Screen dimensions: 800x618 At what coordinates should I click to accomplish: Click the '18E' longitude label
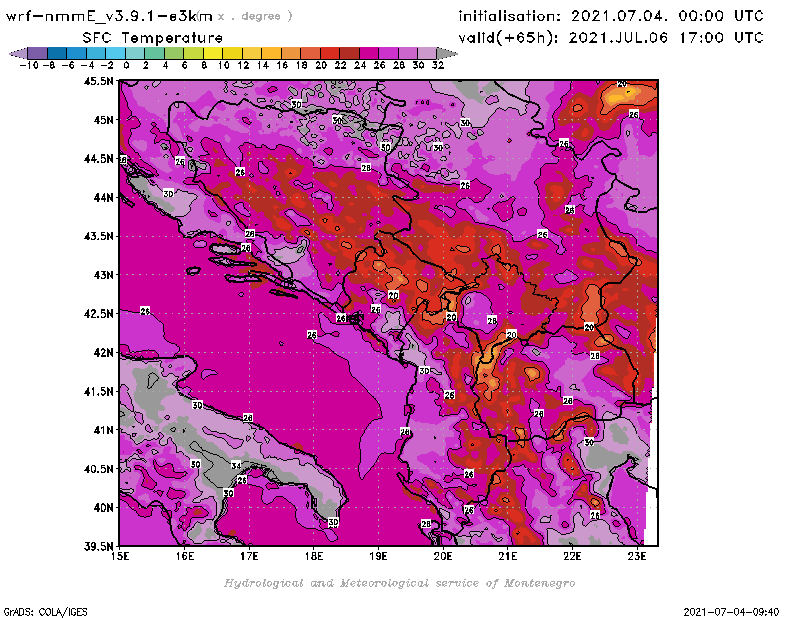point(314,556)
